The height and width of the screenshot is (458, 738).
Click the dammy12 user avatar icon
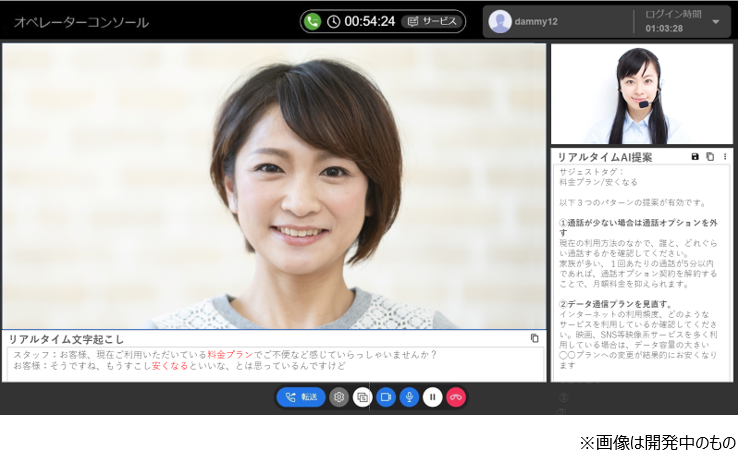pyautogui.click(x=499, y=22)
